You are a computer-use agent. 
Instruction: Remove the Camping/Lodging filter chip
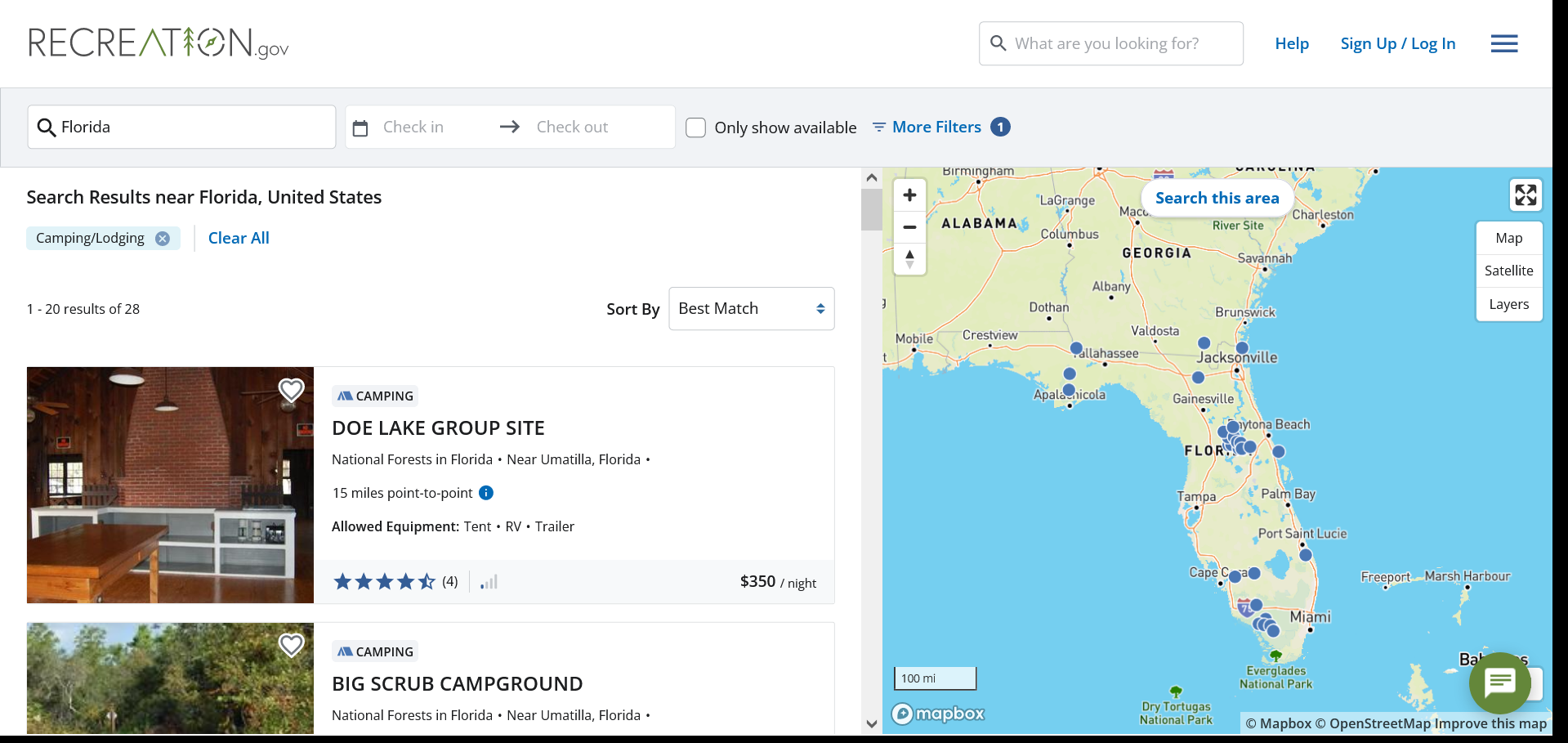pyautogui.click(x=163, y=239)
